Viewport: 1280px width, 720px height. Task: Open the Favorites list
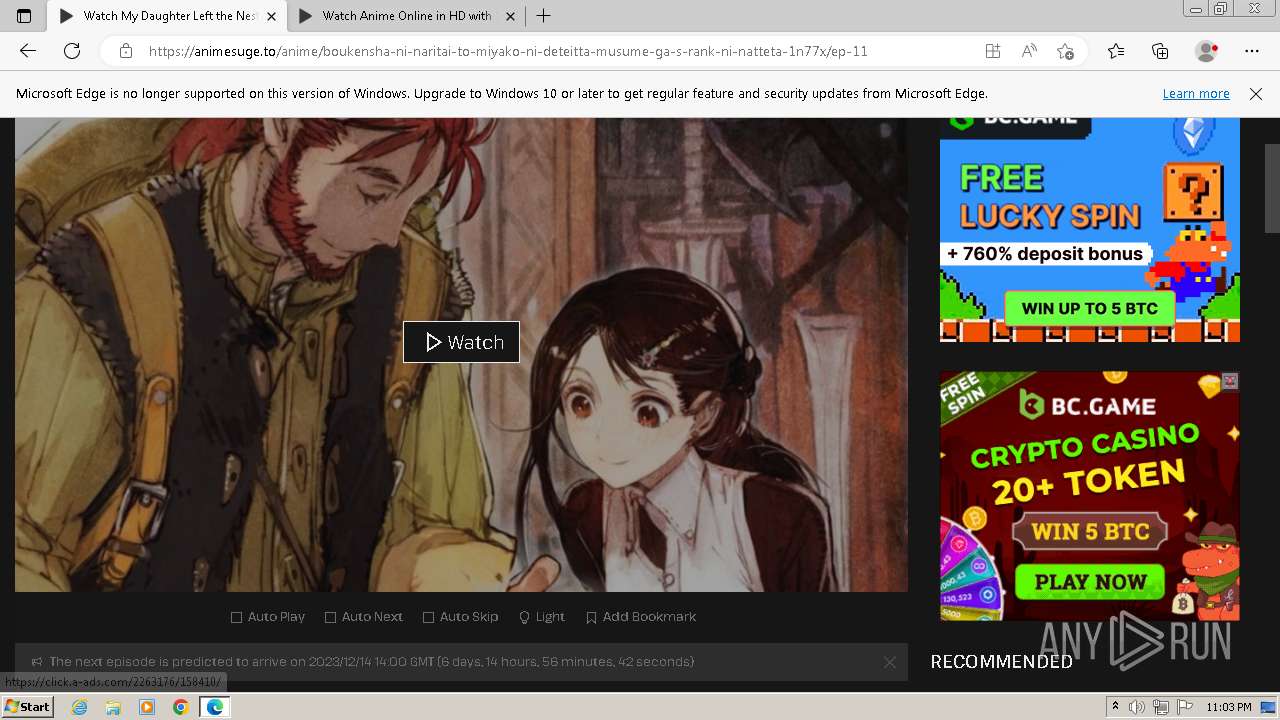tap(1116, 51)
